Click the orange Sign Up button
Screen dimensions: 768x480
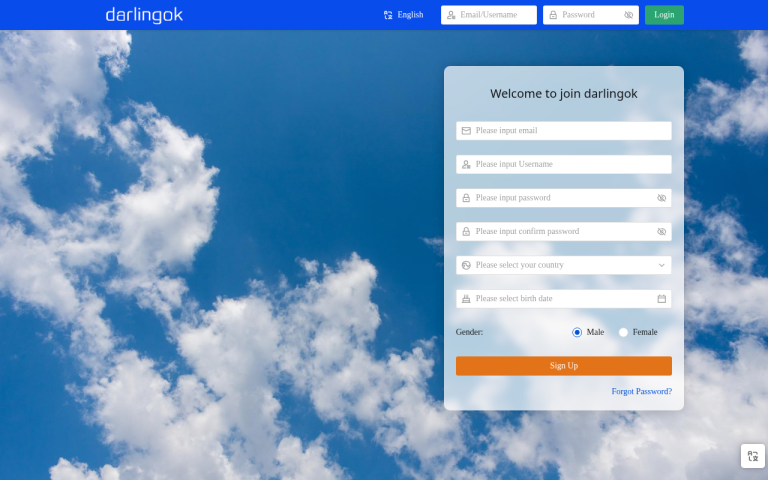pos(564,366)
